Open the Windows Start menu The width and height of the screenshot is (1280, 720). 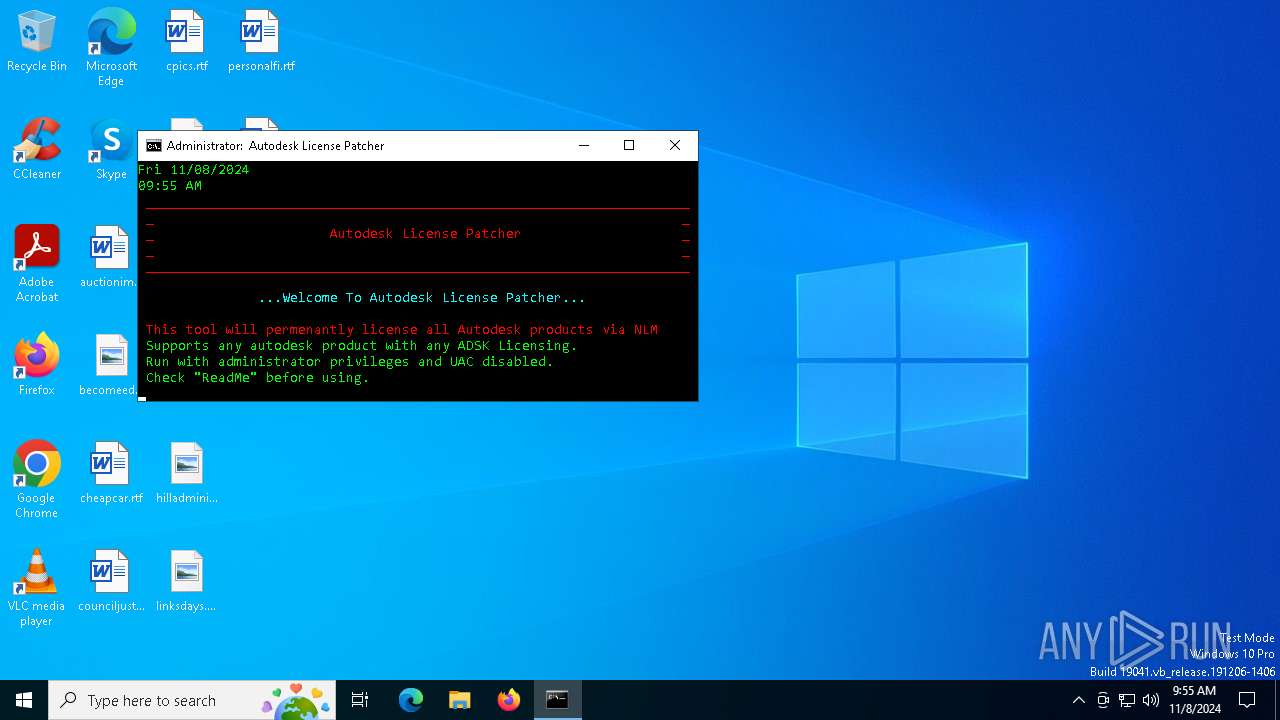click(x=24, y=700)
